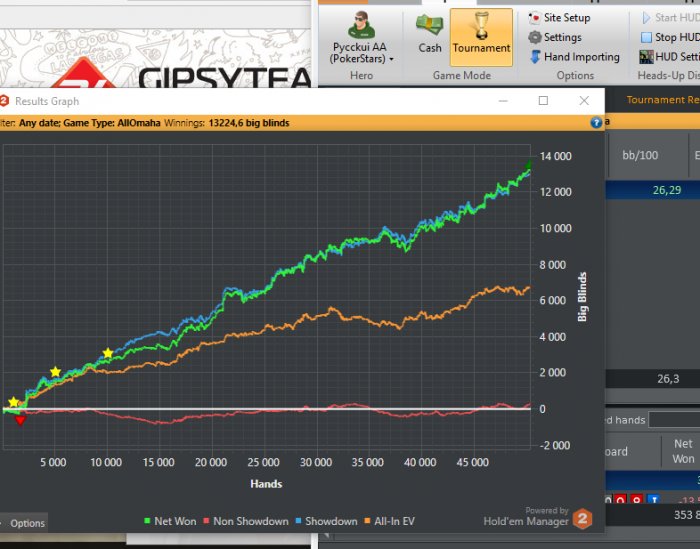Click the 45 000 x-axis value
Image resolution: width=700 pixels, height=549 pixels.
pos(472,462)
